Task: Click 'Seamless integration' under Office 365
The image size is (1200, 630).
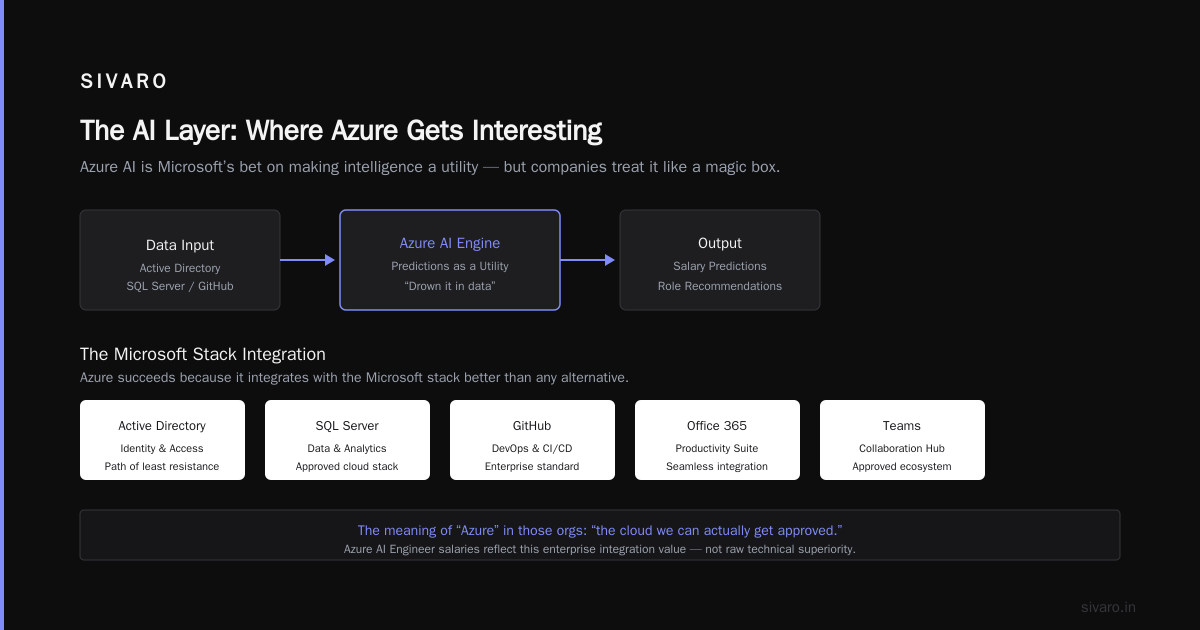Action: click(717, 467)
